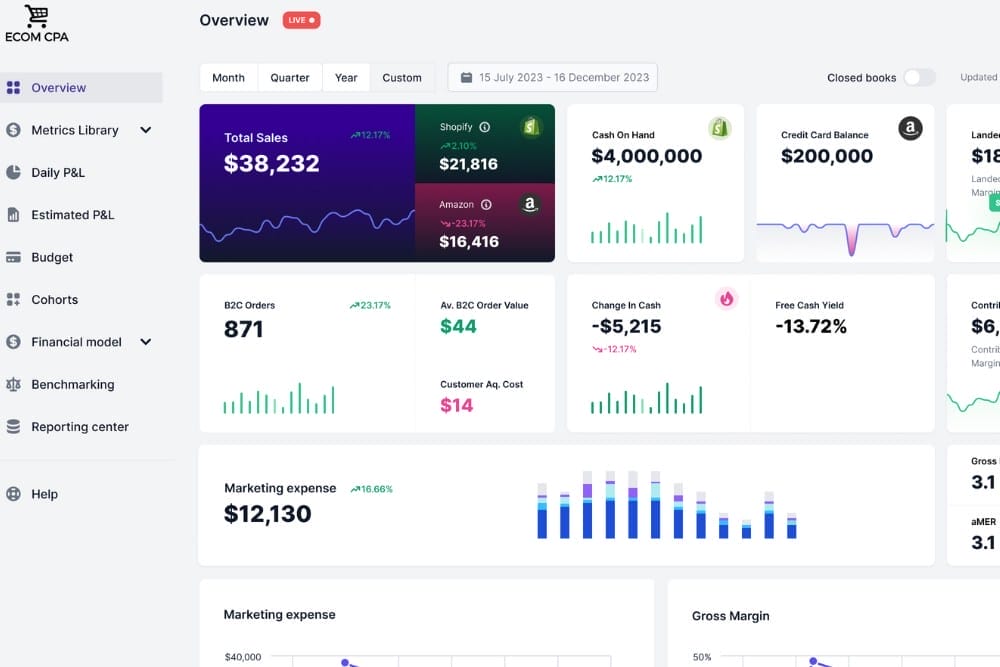Image resolution: width=1000 pixels, height=667 pixels.
Task: Open Daily P&L from sidebar
Action: 58,172
